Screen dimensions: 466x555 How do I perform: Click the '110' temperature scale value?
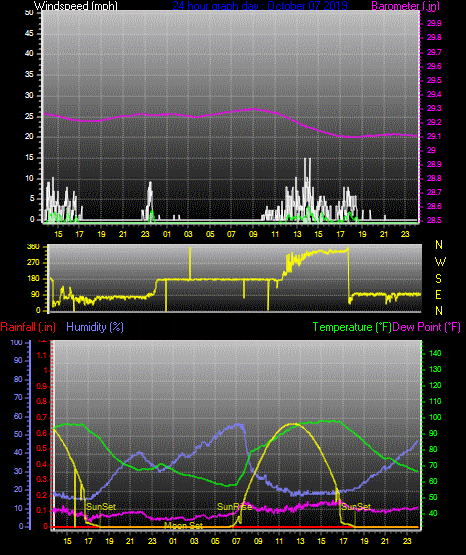click(x=435, y=401)
